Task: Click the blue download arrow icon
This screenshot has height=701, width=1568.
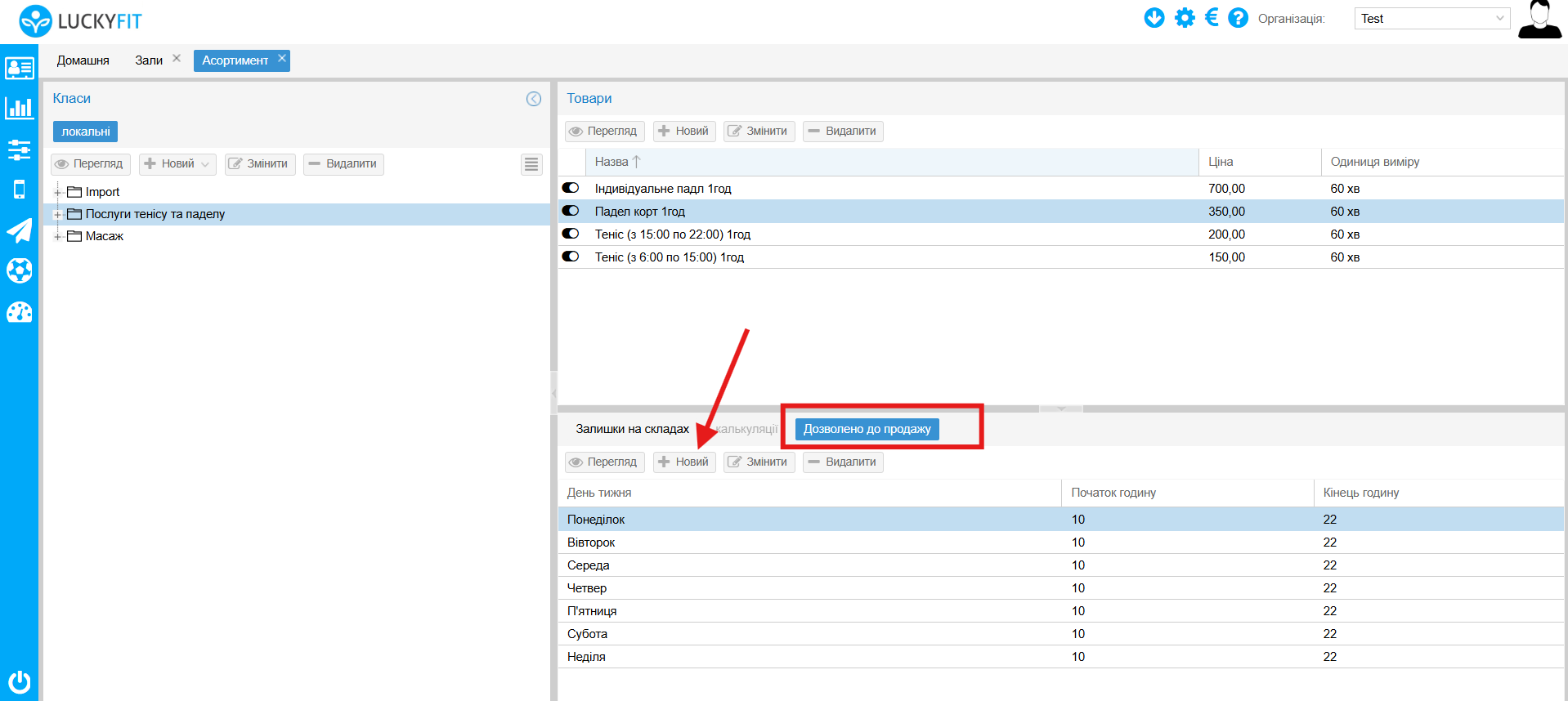Action: [1154, 18]
